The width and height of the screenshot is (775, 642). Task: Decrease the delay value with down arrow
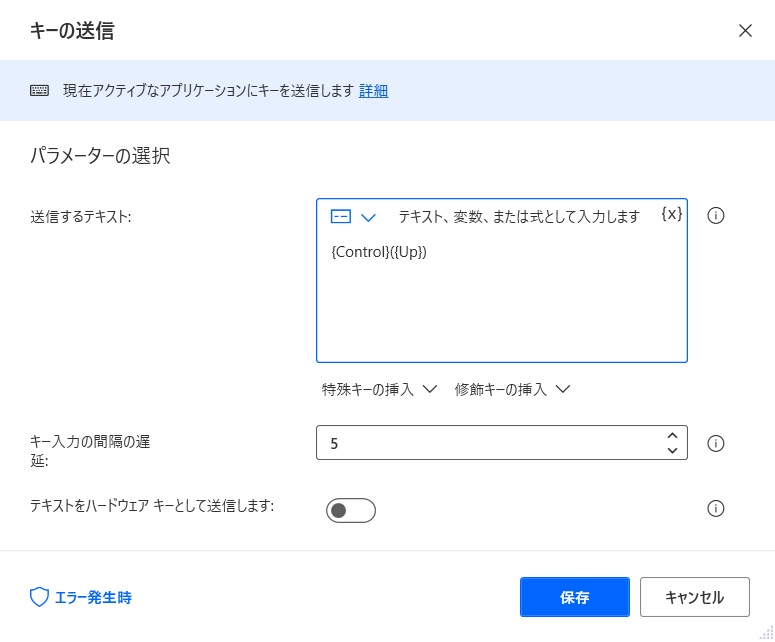coord(672,450)
